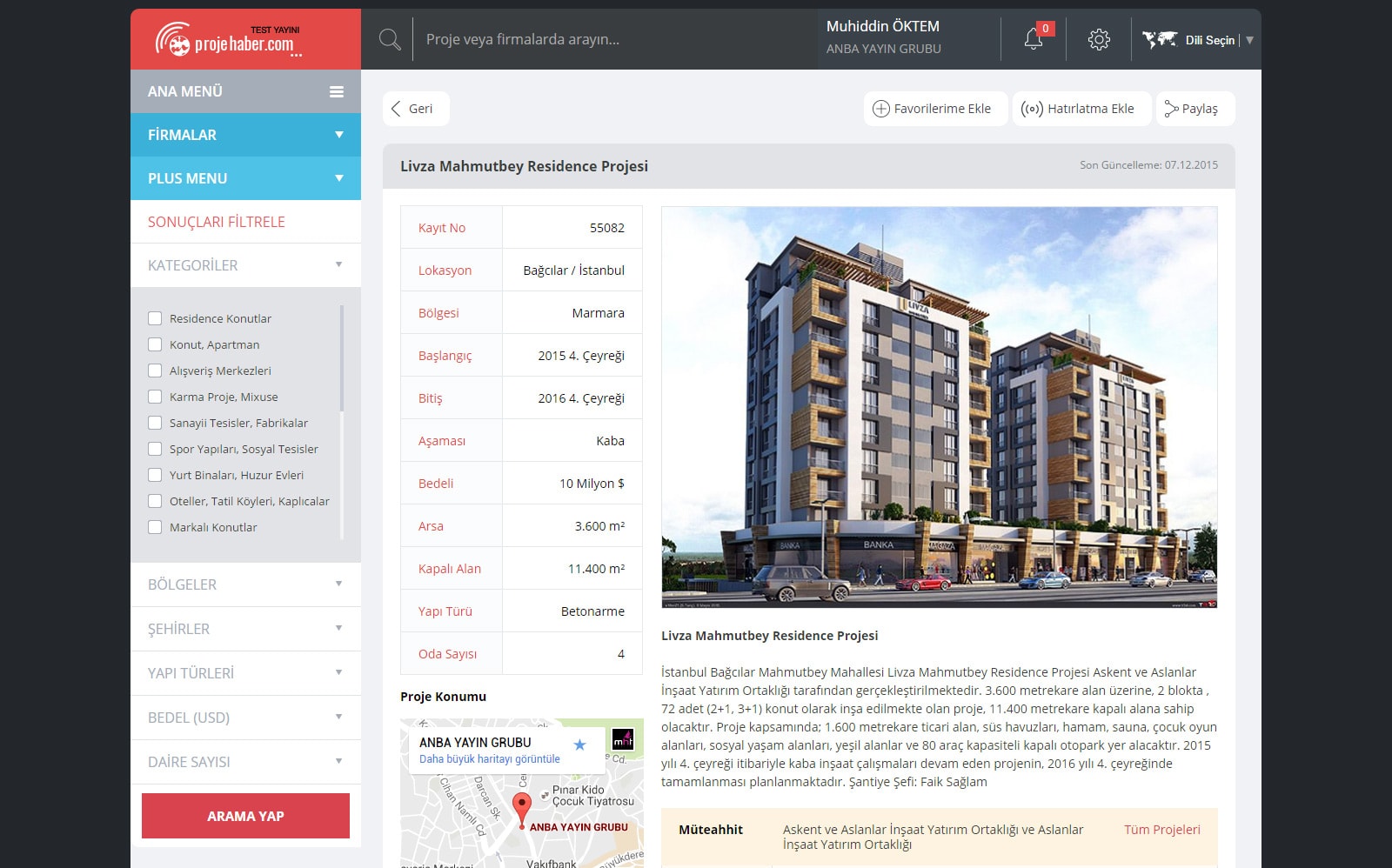Viewport: 1392px width, 868px height.
Task: Click the project search input field
Action: click(609, 39)
